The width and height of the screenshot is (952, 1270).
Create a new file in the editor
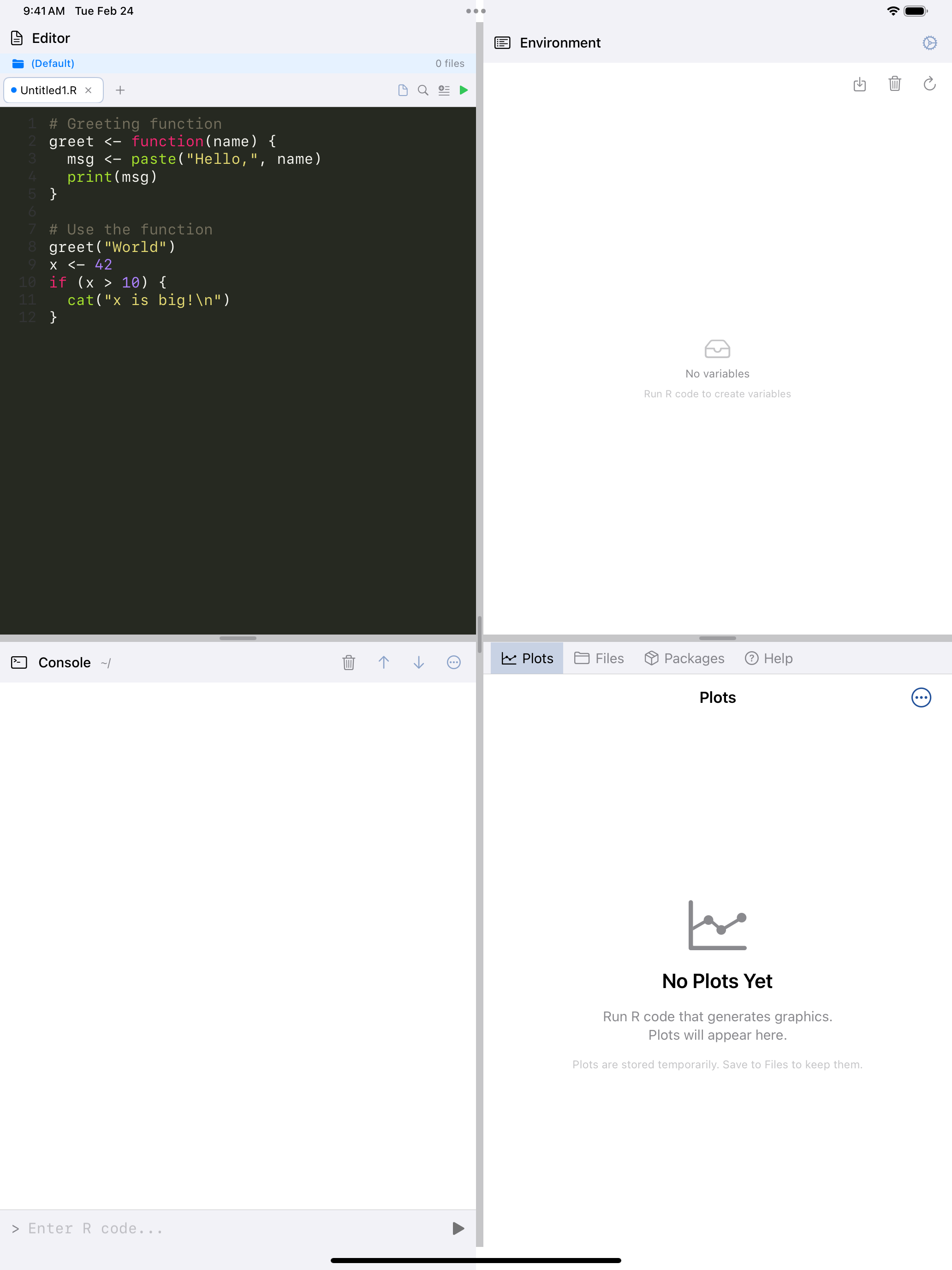click(x=402, y=90)
